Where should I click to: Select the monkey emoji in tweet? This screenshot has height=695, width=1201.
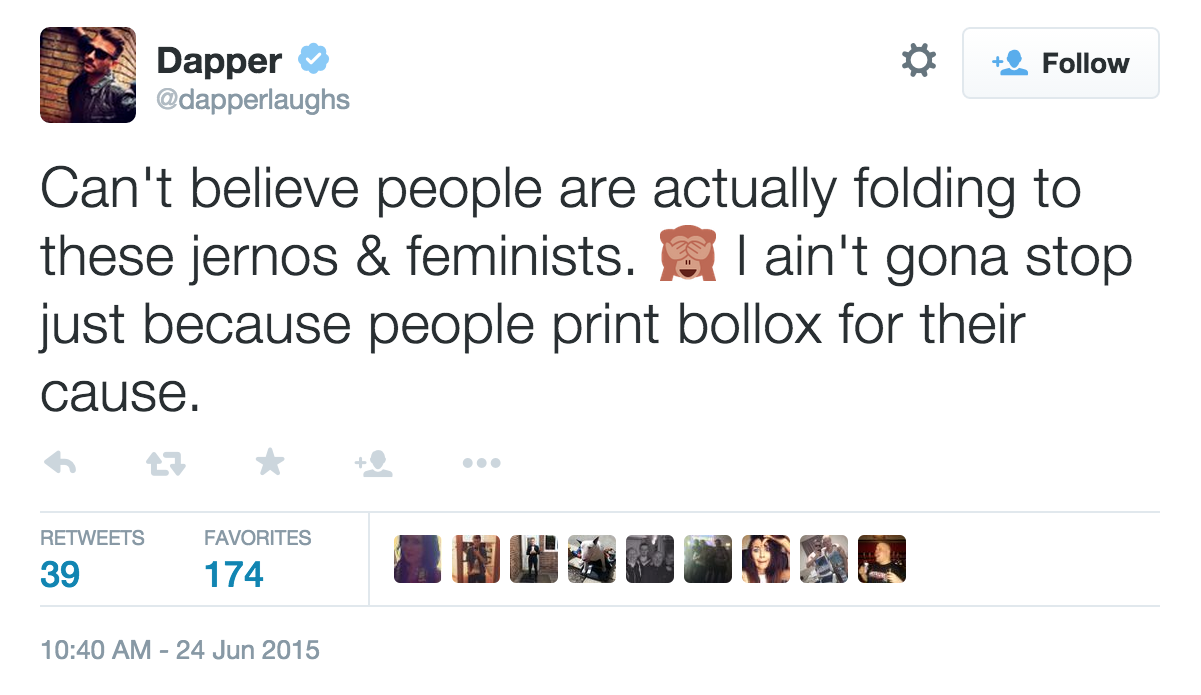687,260
